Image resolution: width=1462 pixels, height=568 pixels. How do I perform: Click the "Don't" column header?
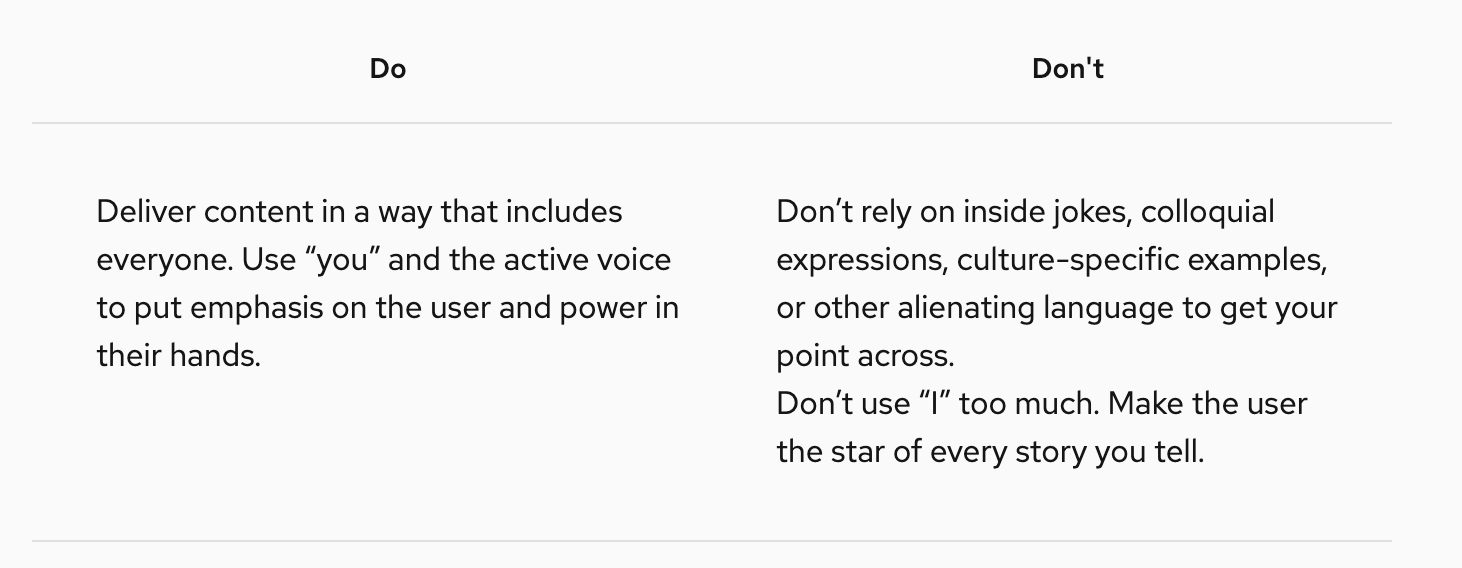point(1067,69)
